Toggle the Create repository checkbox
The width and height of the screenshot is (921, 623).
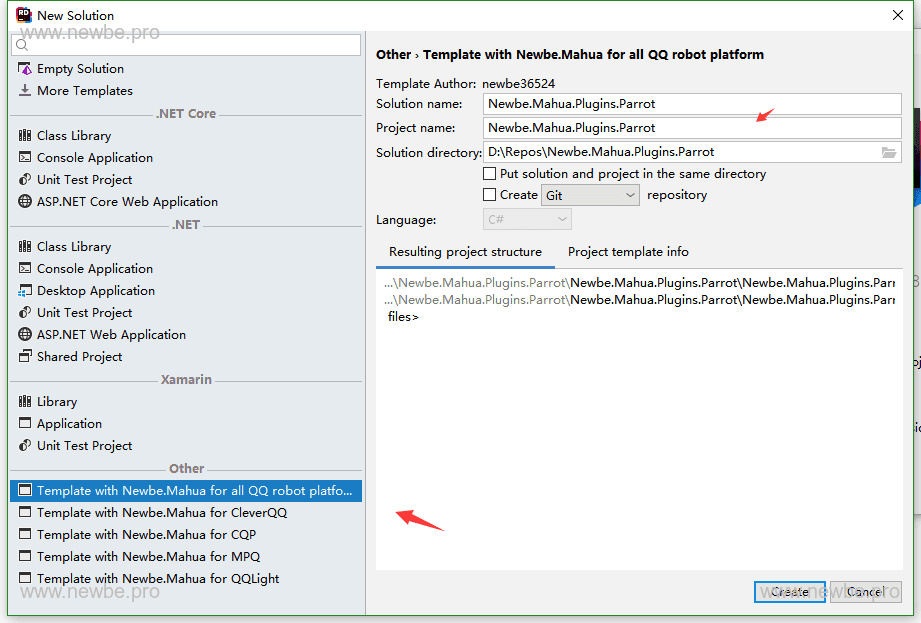click(490, 195)
